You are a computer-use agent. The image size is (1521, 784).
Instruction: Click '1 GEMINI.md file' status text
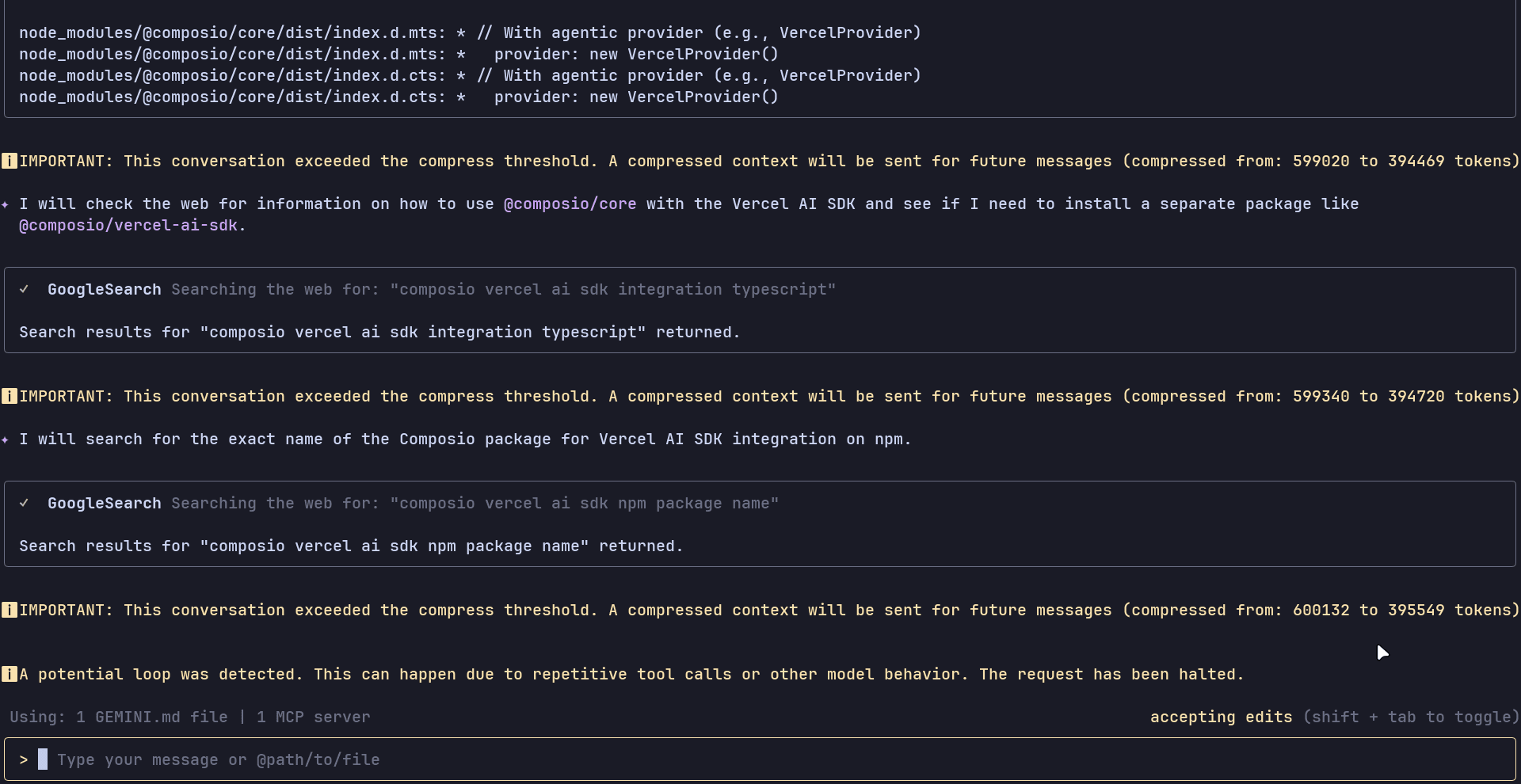(x=151, y=717)
